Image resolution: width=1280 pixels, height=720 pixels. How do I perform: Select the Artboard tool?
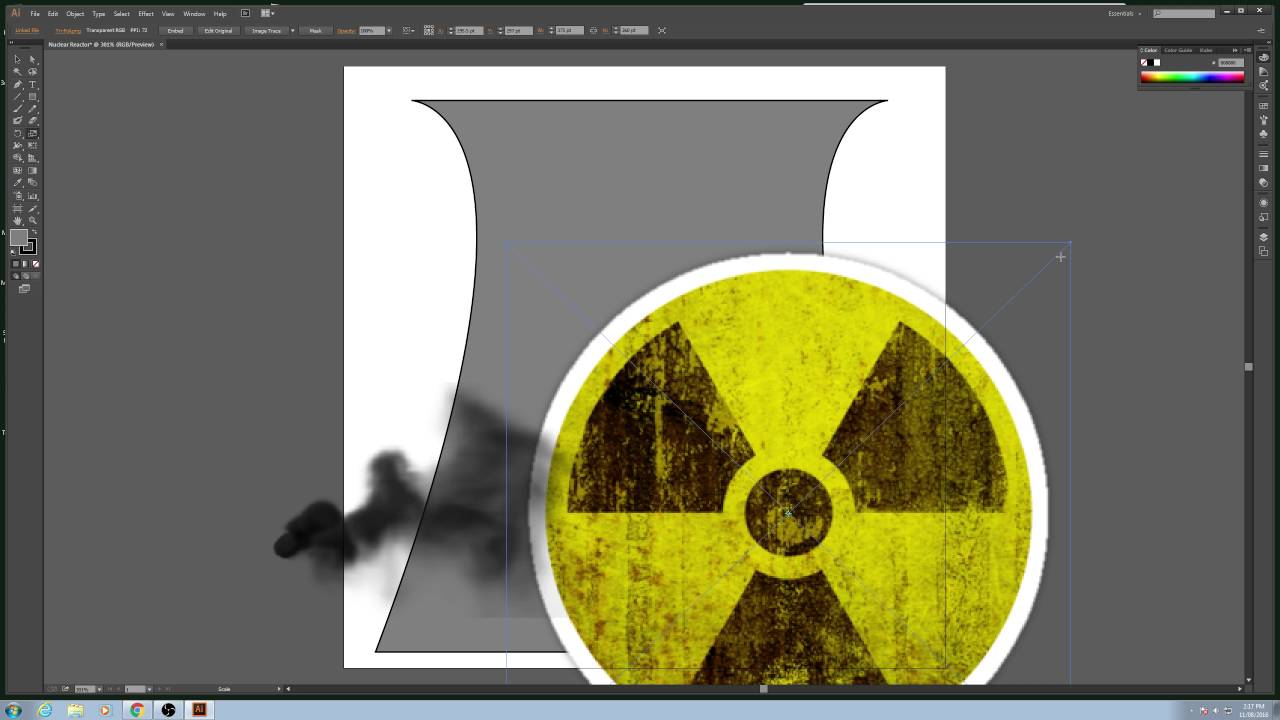18,208
